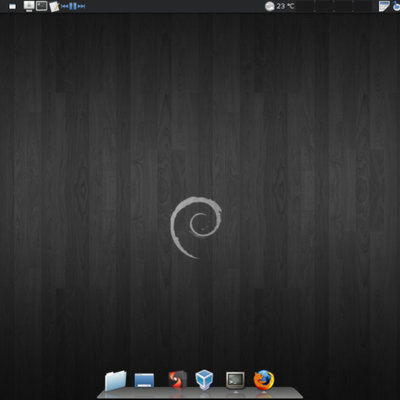This screenshot has height=400, width=400.
Task: Open the folder icon in dock
Action: point(116,380)
